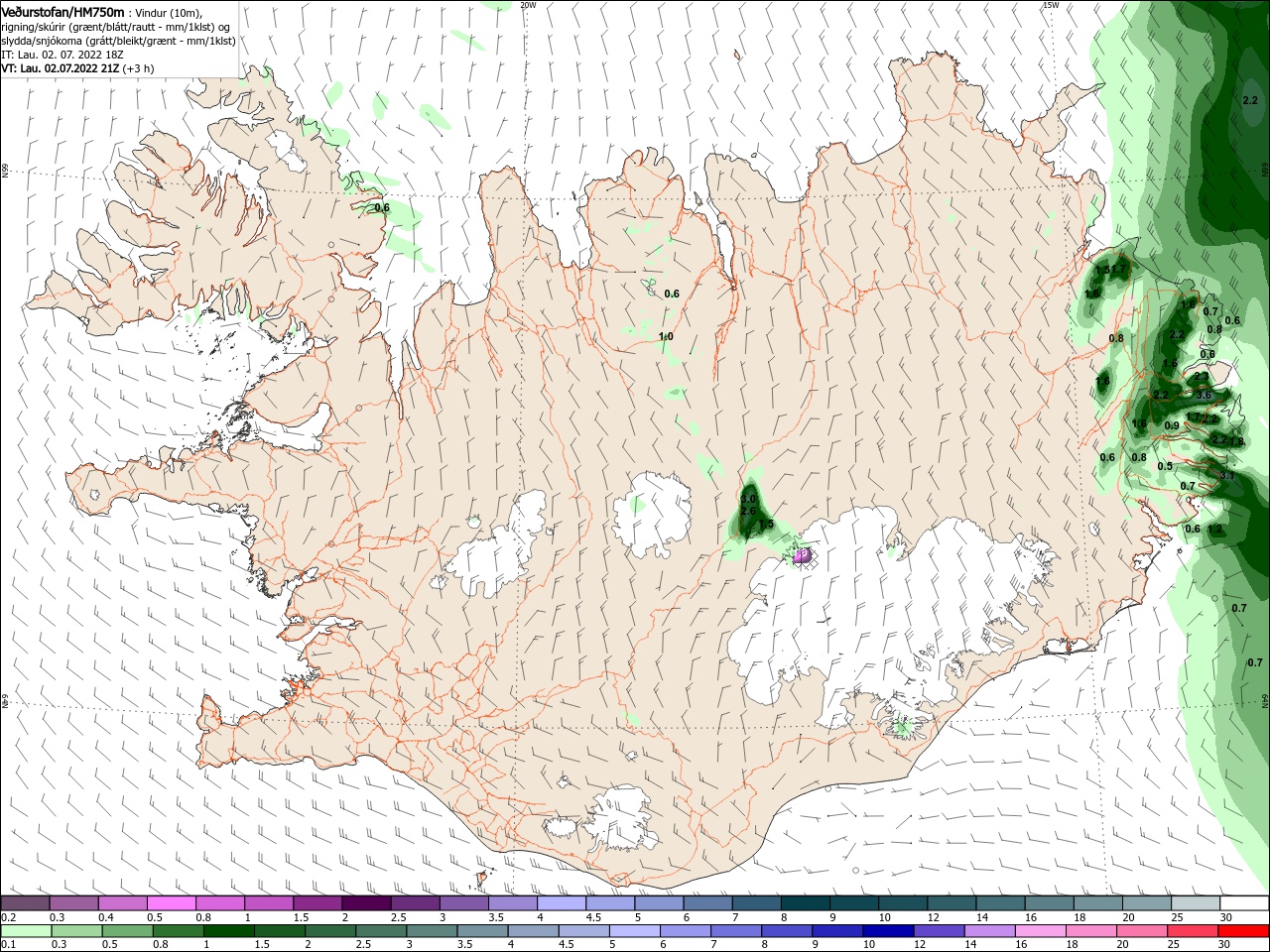Select the '2.2' value in the top right offshore
The height and width of the screenshot is (952, 1270).
click(x=1250, y=100)
